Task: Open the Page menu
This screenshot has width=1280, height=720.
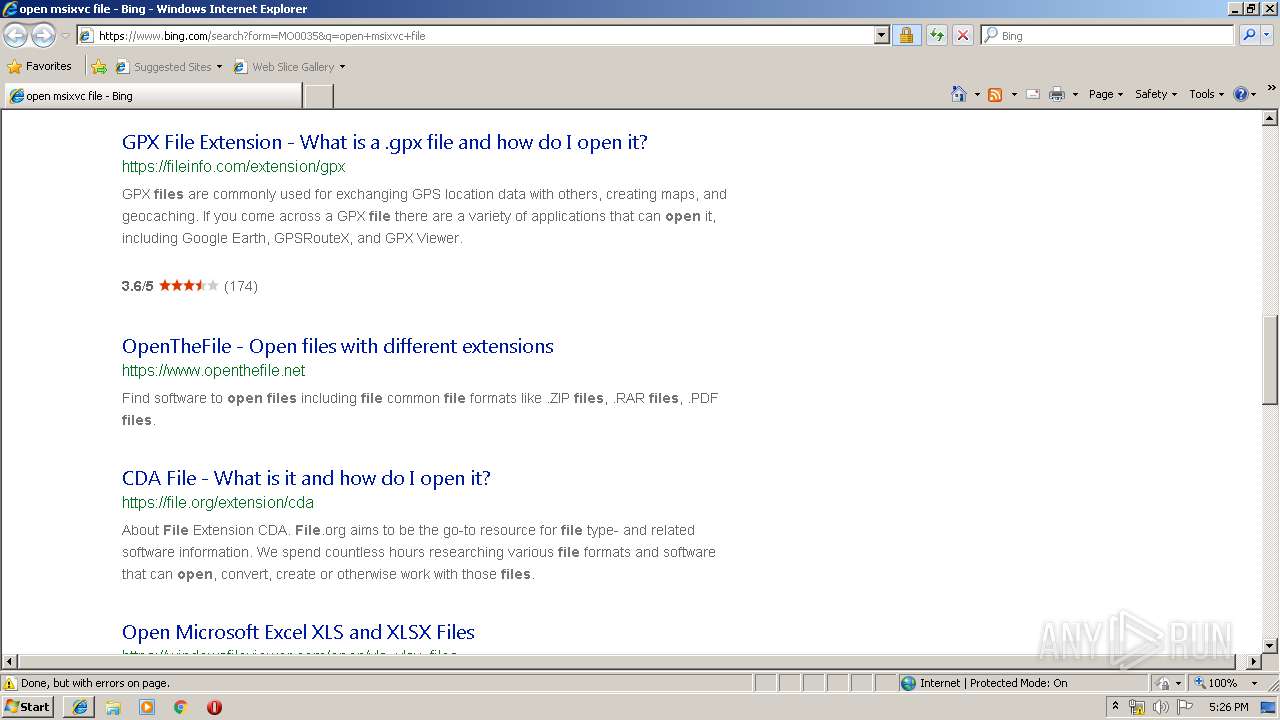Action: (x=1105, y=94)
